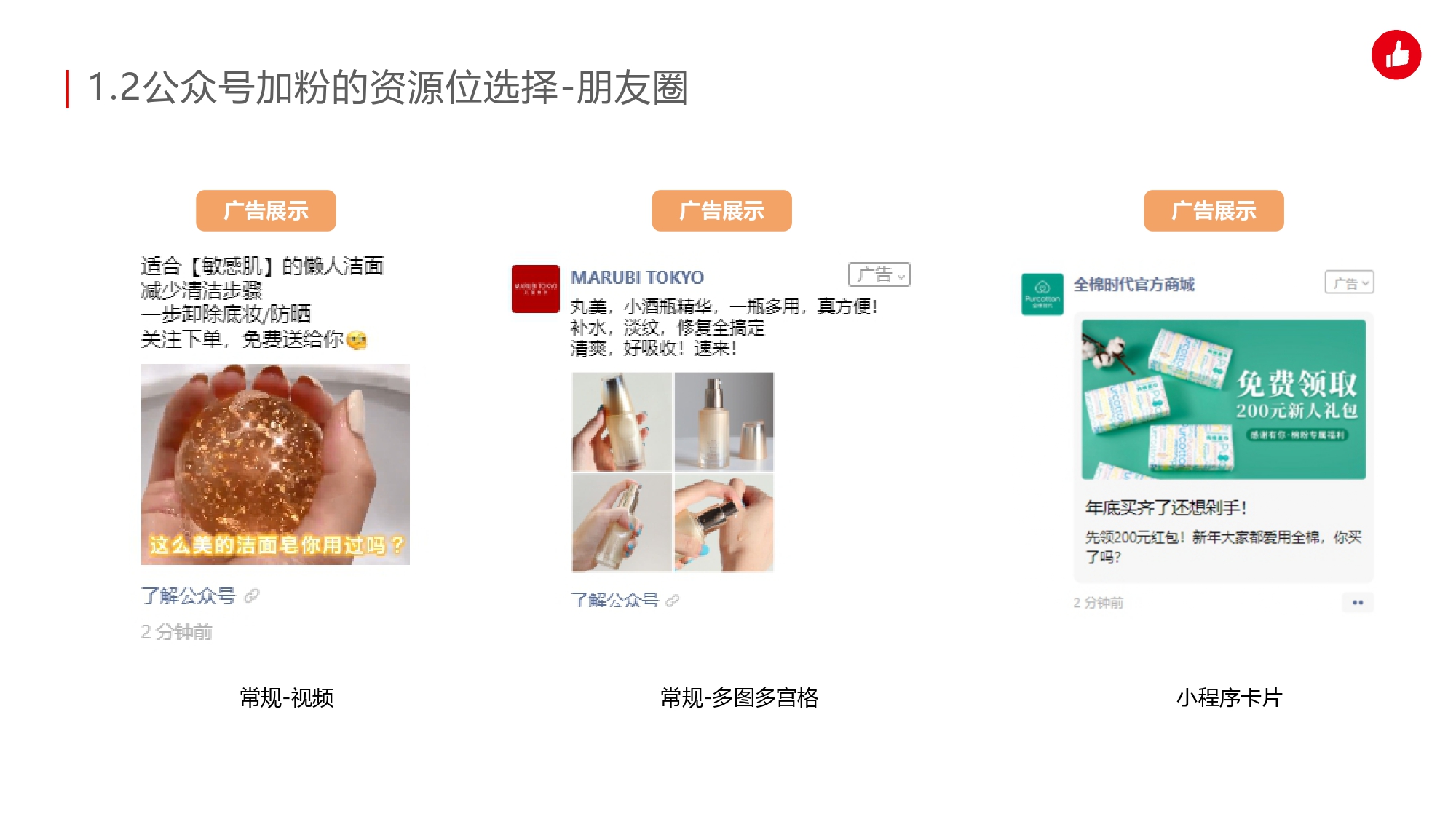Open MARUBI TOKYO account name link
The image size is (1456, 819).
point(637,277)
